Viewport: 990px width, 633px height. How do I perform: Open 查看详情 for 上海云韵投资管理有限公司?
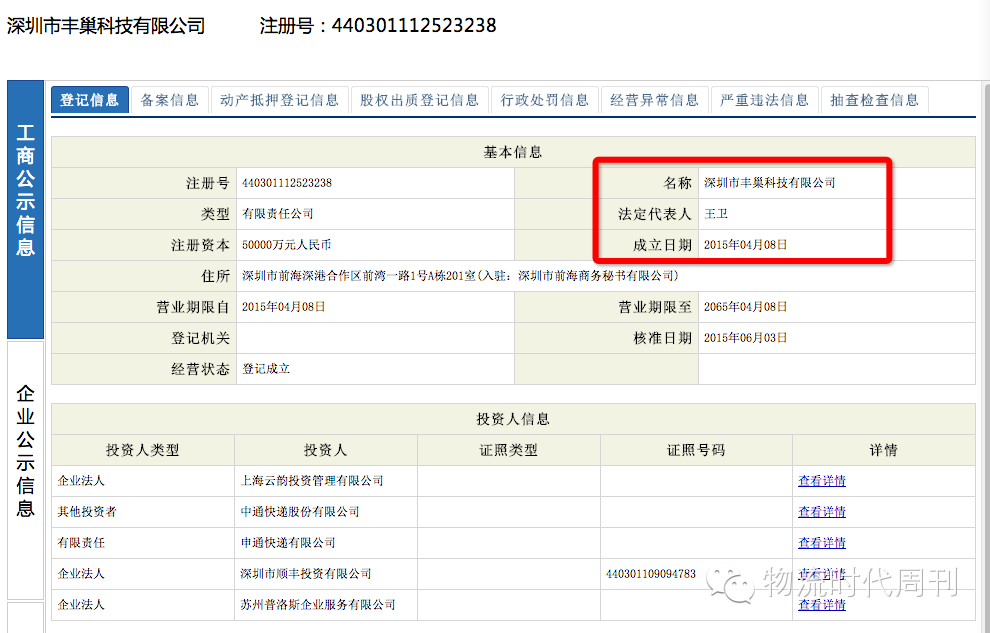[x=821, y=481]
